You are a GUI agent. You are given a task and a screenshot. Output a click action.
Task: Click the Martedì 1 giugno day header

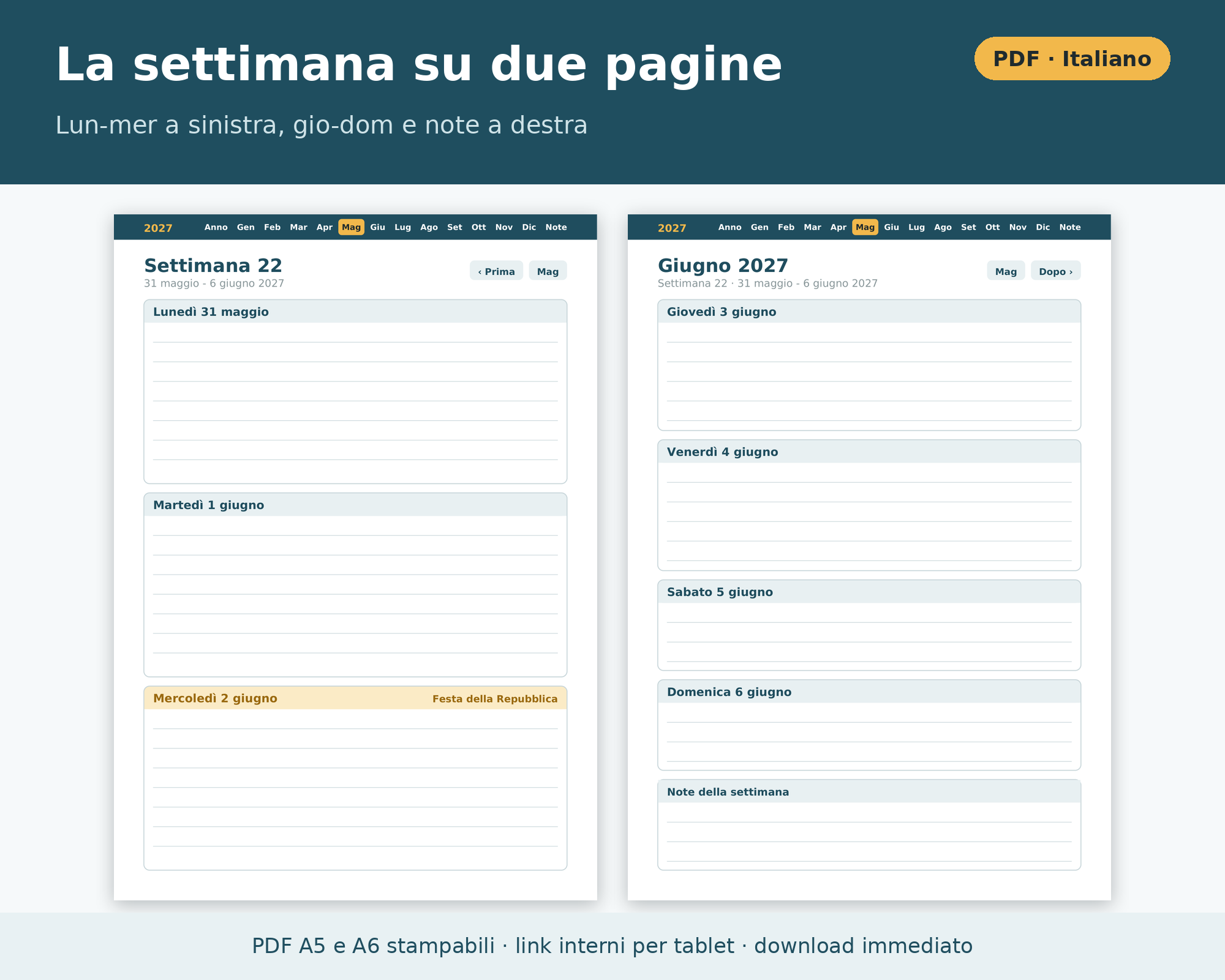pos(355,505)
